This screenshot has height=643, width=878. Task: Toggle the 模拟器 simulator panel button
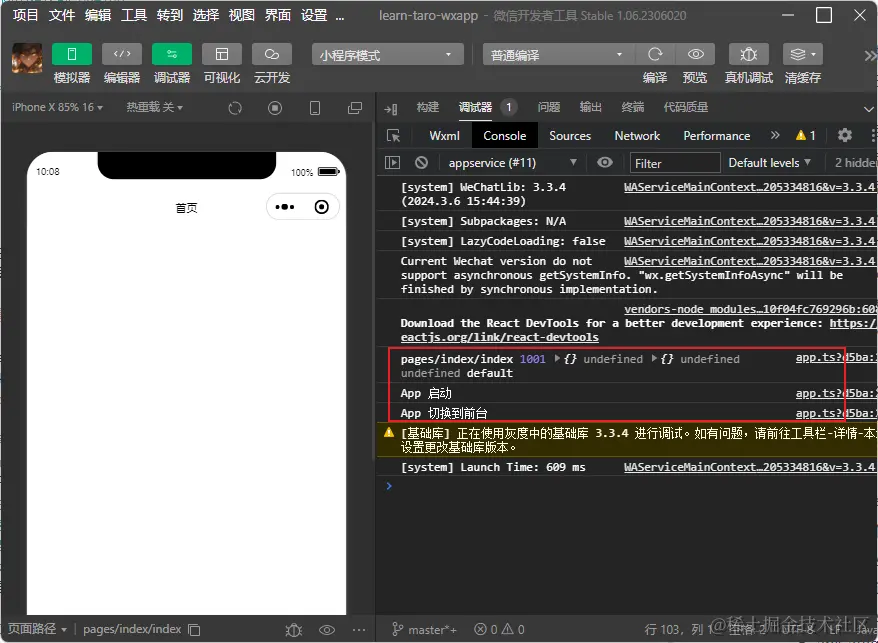(x=71, y=54)
